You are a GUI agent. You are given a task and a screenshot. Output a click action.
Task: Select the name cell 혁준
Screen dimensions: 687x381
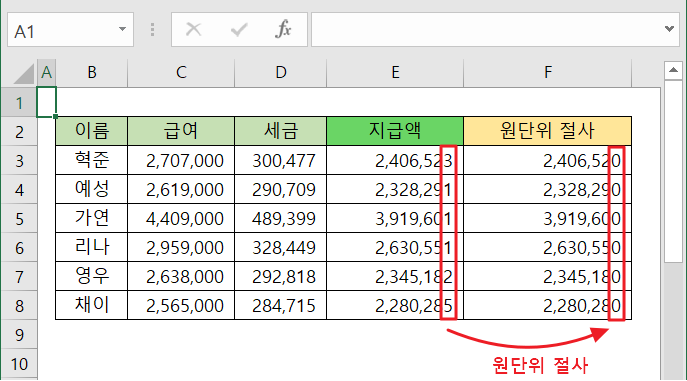tap(92, 160)
